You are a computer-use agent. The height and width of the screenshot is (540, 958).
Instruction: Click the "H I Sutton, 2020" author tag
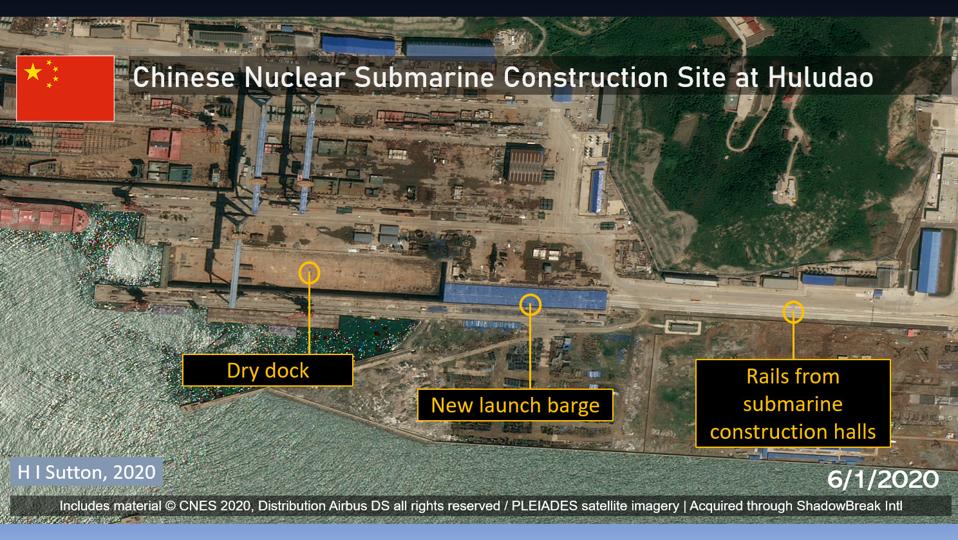pos(82,472)
